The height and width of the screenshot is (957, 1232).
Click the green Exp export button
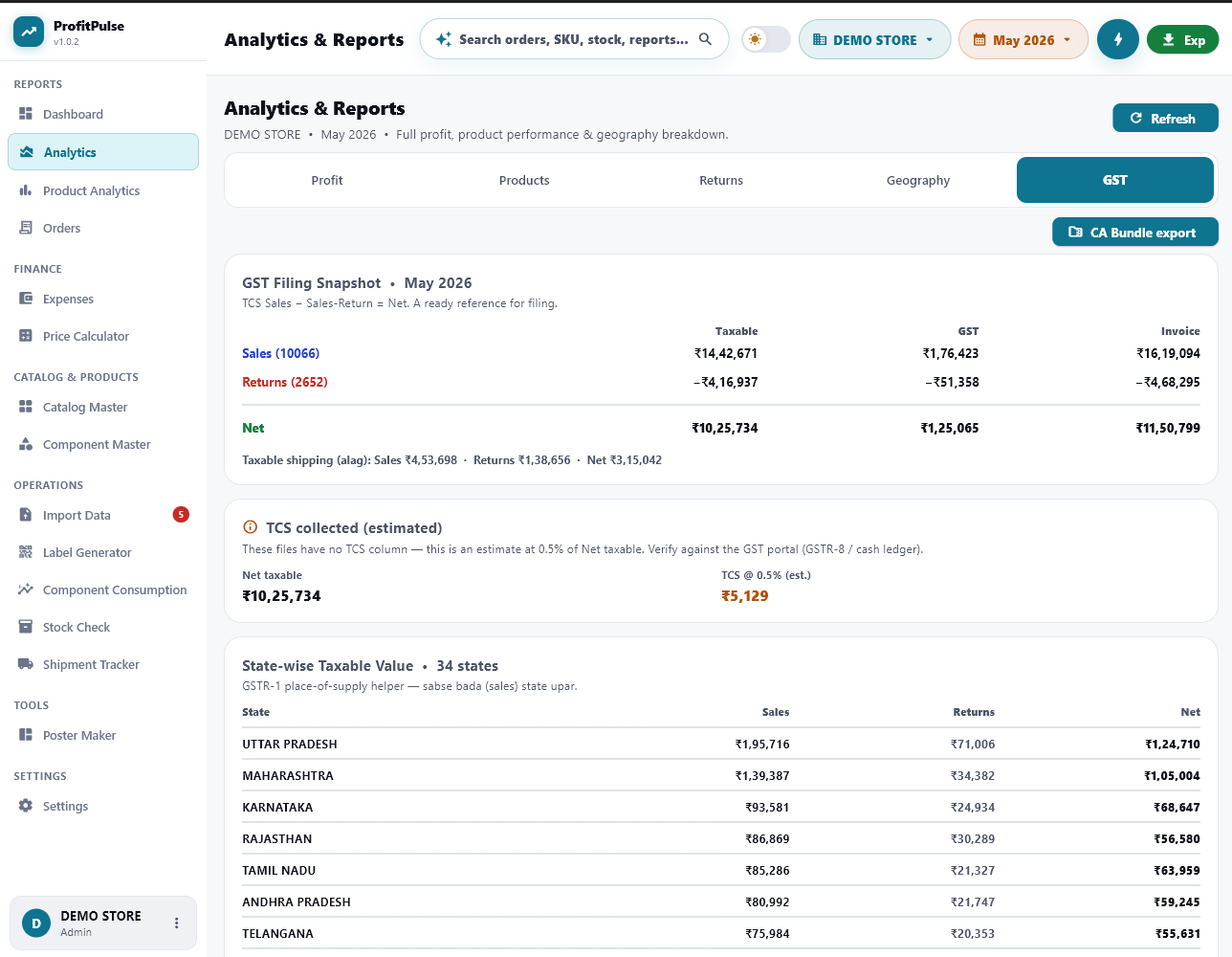(x=1183, y=40)
